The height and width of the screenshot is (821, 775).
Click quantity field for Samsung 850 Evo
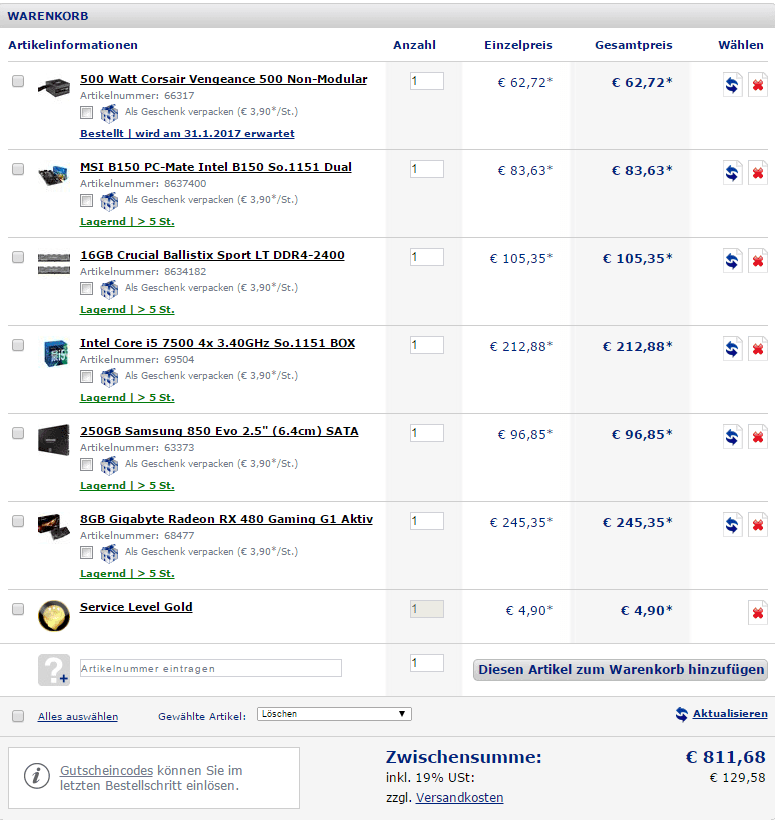coord(427,433)
